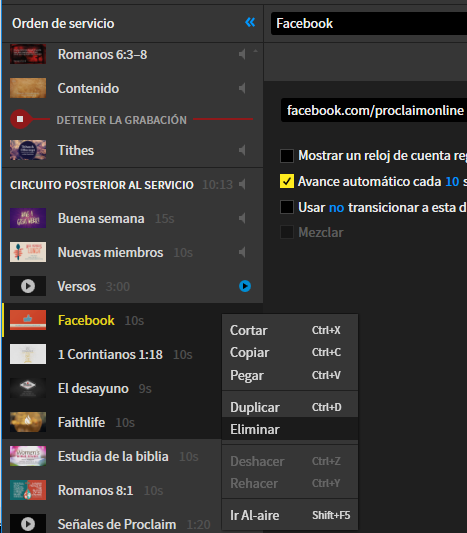Click the Faithlife thumbnail
467x533 pixels.
point(28,422)
